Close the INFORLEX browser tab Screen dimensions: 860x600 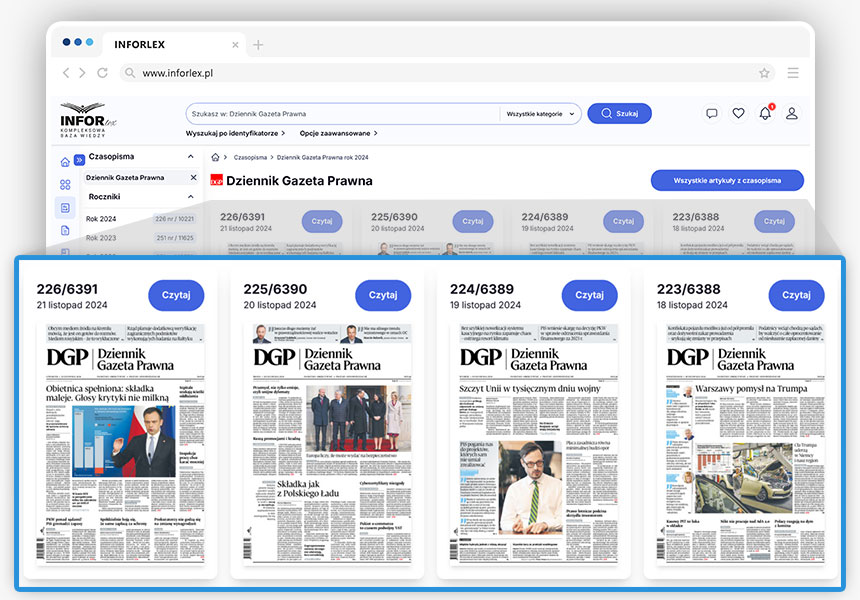point(235,45)
